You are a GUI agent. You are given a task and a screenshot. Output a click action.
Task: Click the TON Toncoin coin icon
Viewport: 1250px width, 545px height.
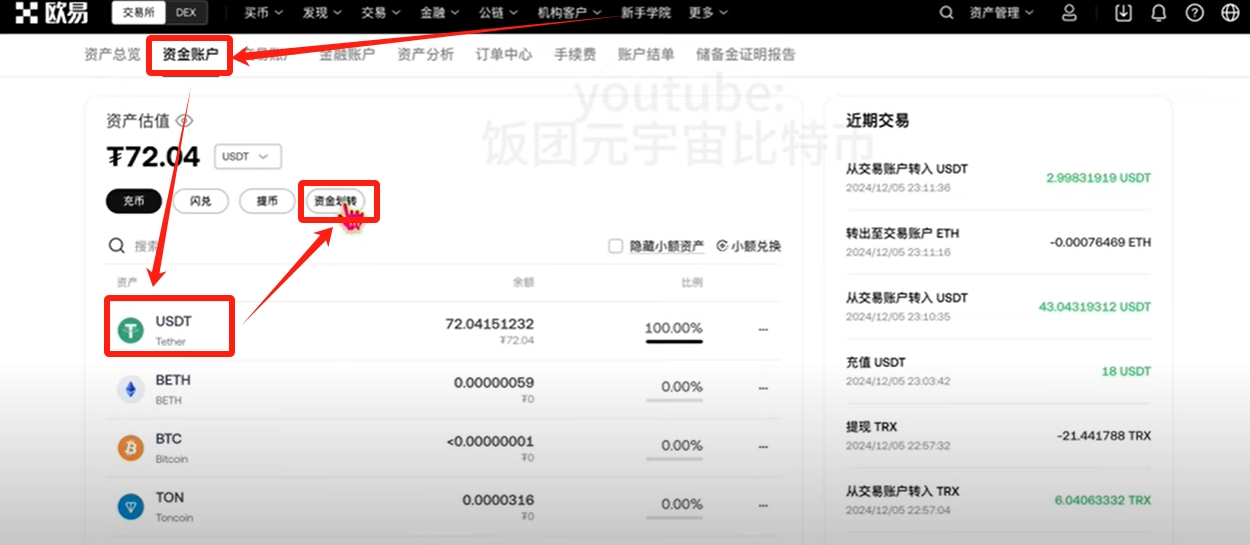pos(131,507)
